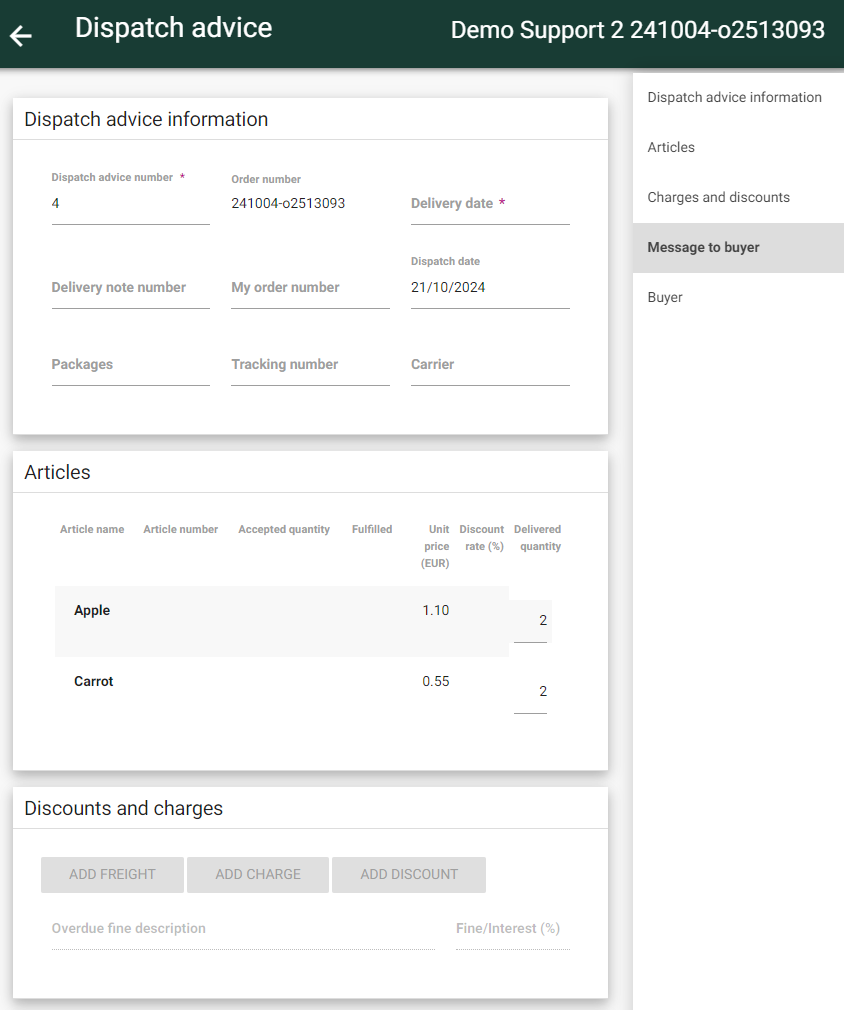Change the Dispatch date value

point(490,288)
